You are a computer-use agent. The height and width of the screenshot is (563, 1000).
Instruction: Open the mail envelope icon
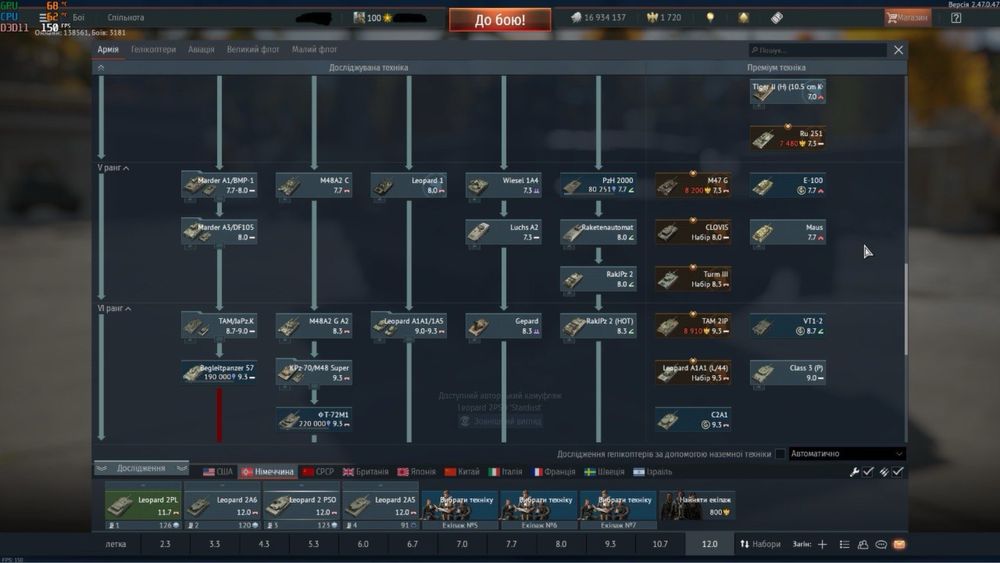[x=899, y=544]
